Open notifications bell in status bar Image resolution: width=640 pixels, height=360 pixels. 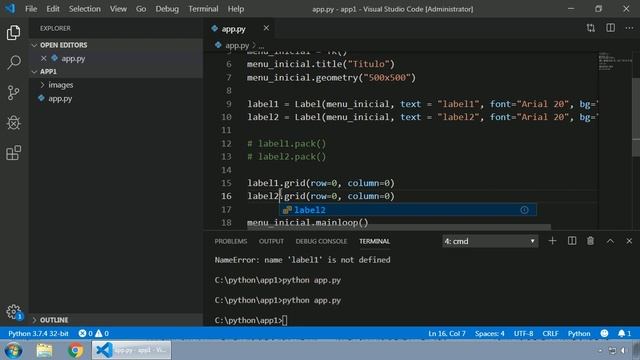[x=624, y=333]
